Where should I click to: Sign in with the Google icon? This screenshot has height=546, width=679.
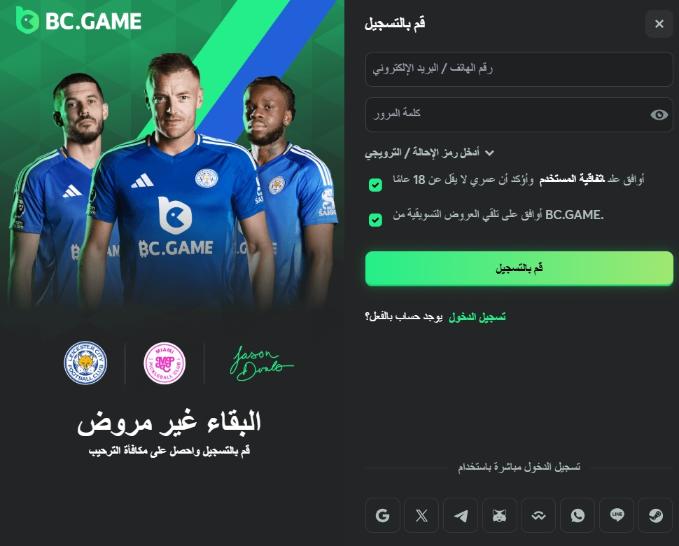tap(382, 515)
